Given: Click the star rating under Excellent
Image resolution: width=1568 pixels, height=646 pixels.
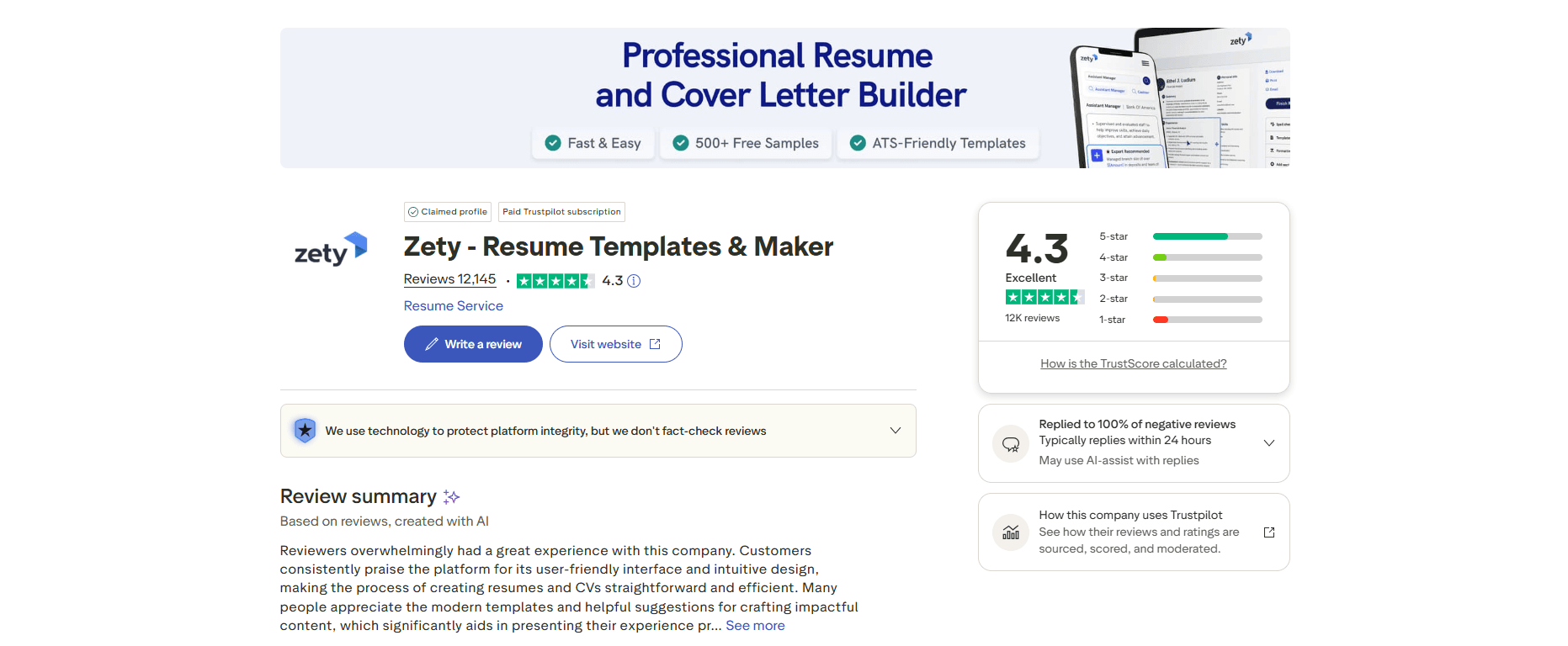Looking at the screenshot, I should point(1044,297).
